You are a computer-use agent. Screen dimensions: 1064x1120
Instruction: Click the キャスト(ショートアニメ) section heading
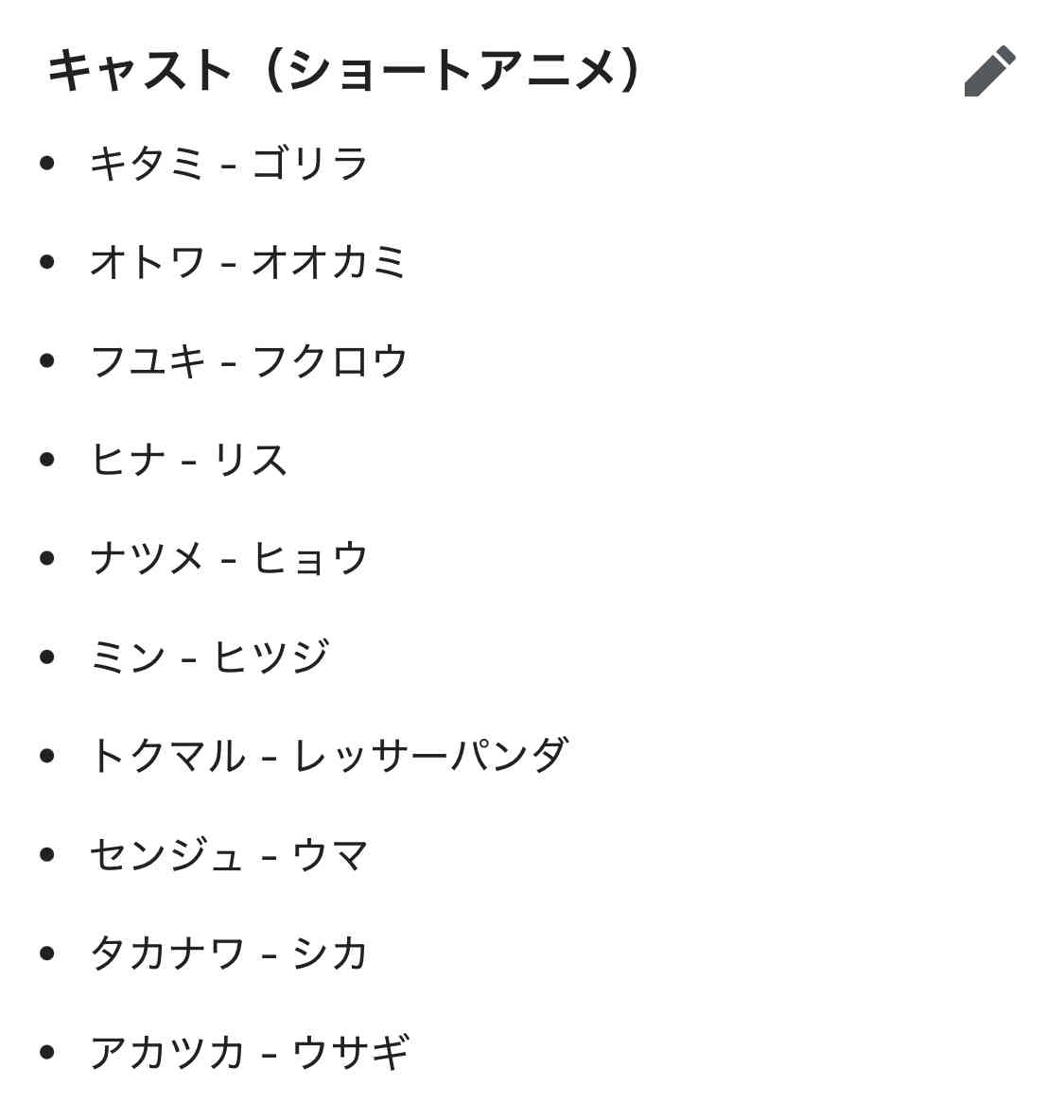pos(344,71)
